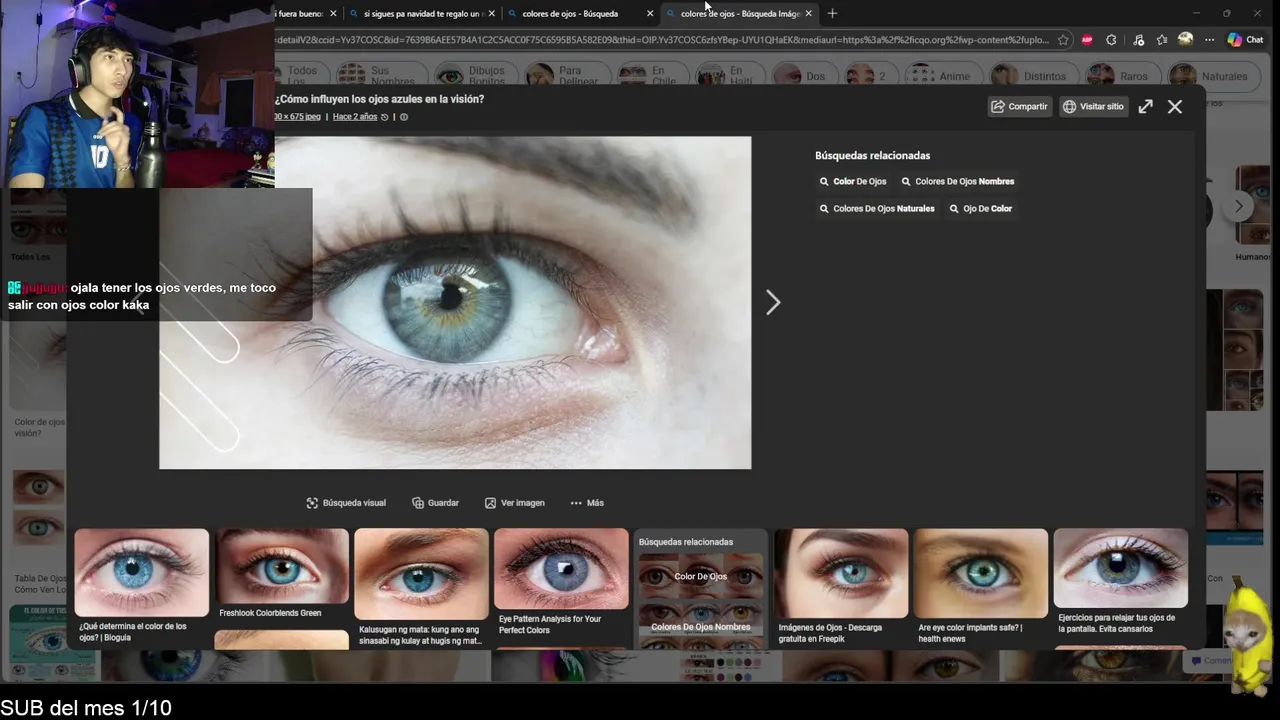Screen dimensions: 1280x720
Task: Open 'Kalusugan ng mata' thumbnail
Action: [421, 574]
